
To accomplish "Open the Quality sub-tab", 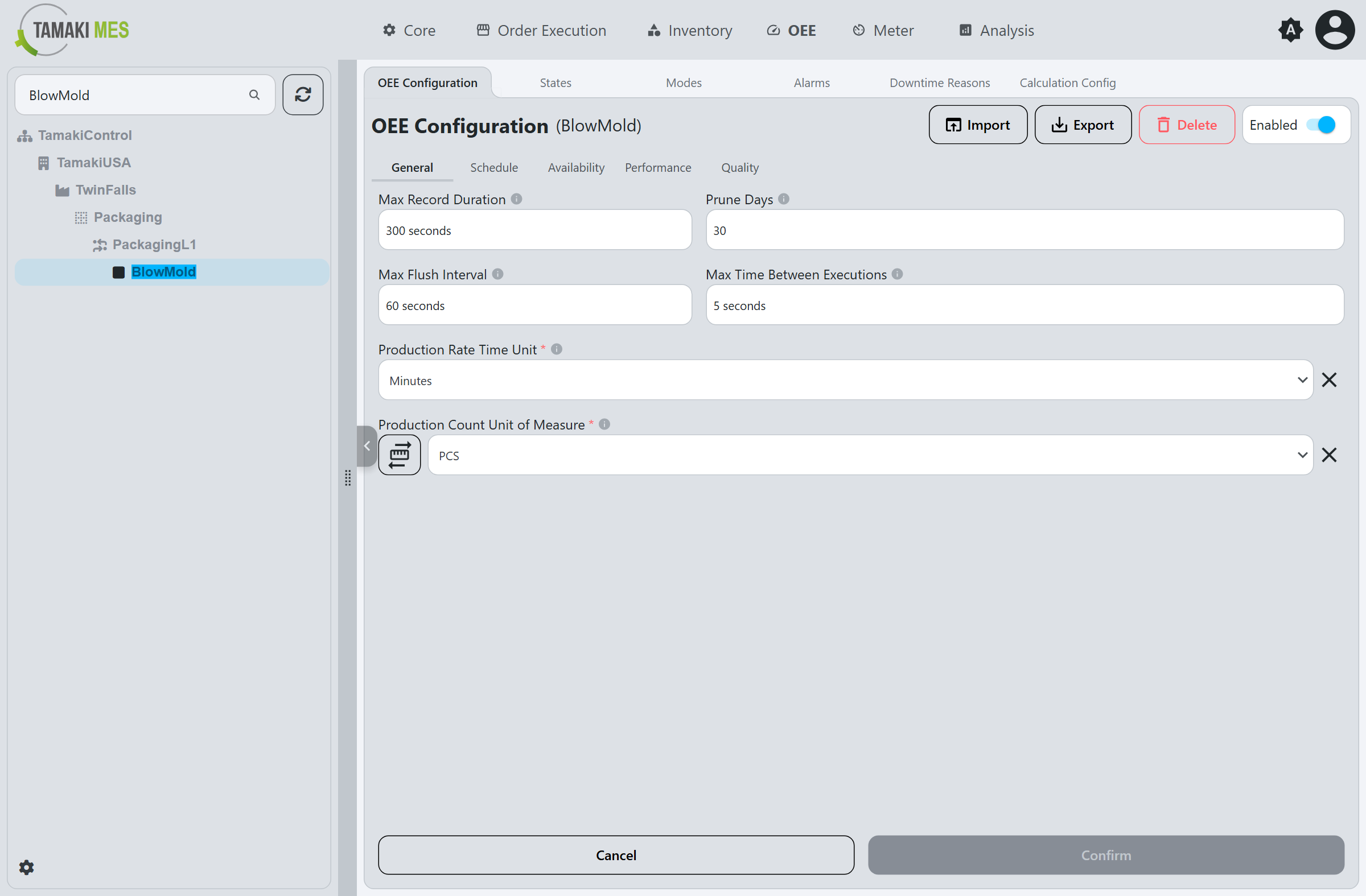I will 740,167.
